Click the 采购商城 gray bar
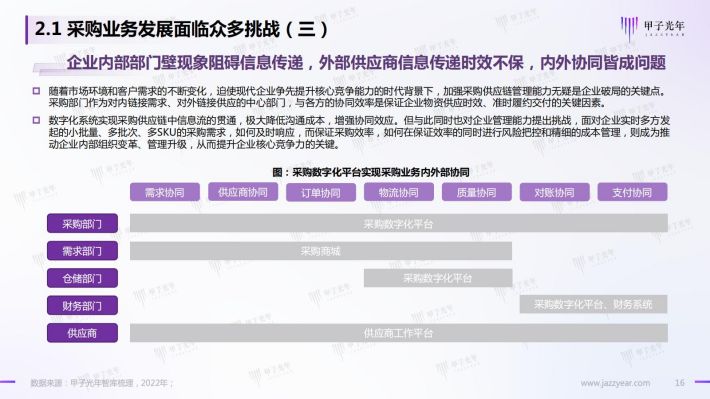The height and width of the screenshot is (399, 710). pyautogui.click(x=321, y=251)
